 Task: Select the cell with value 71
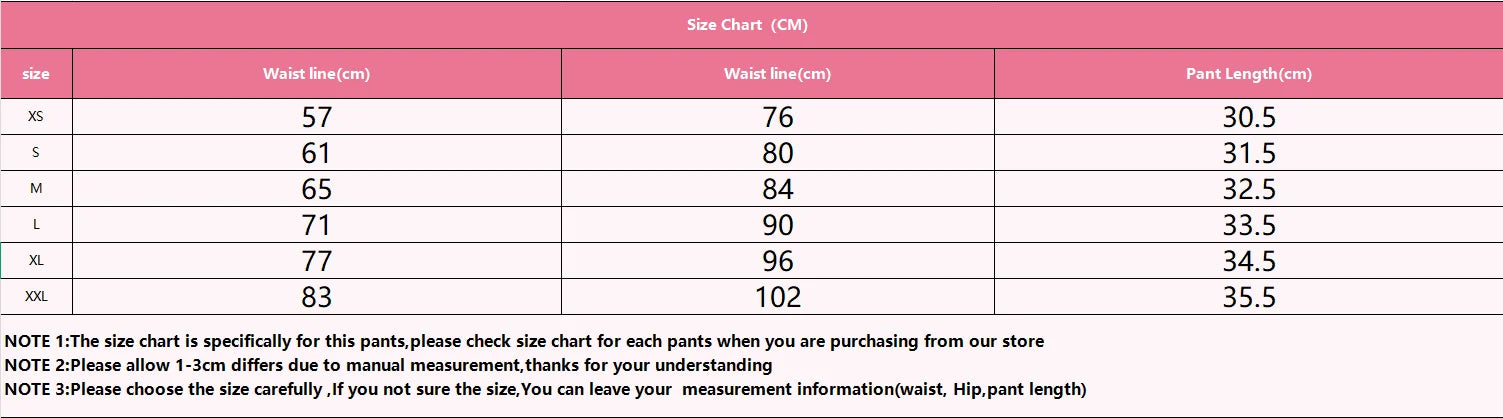point(316,225)
